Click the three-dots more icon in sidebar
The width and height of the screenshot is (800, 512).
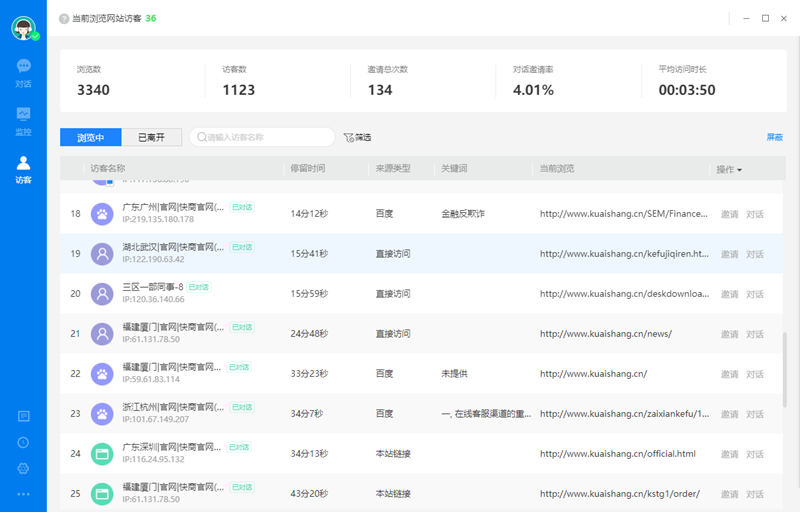23,494
